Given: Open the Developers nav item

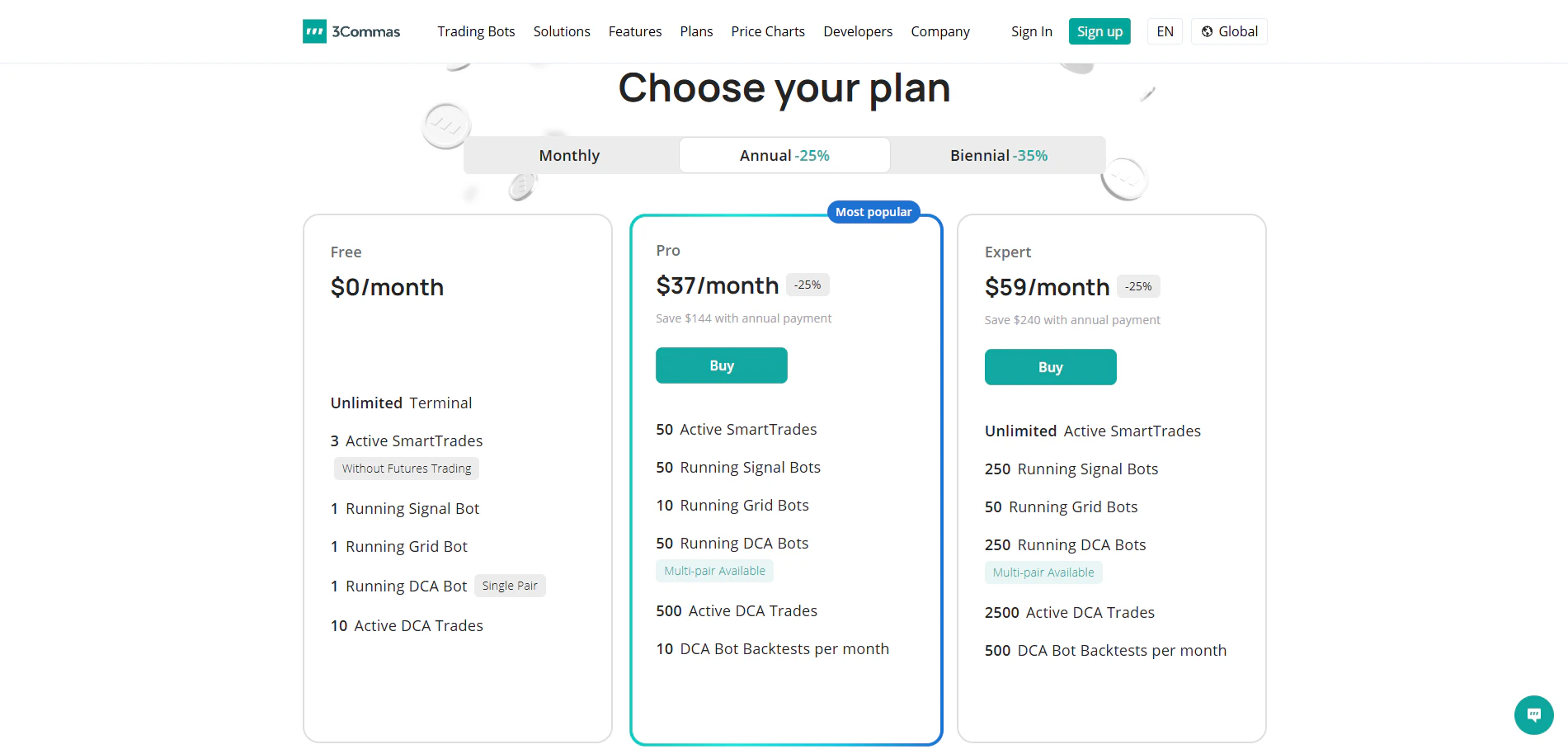Looking at the screenshot, I should [858, 31].
